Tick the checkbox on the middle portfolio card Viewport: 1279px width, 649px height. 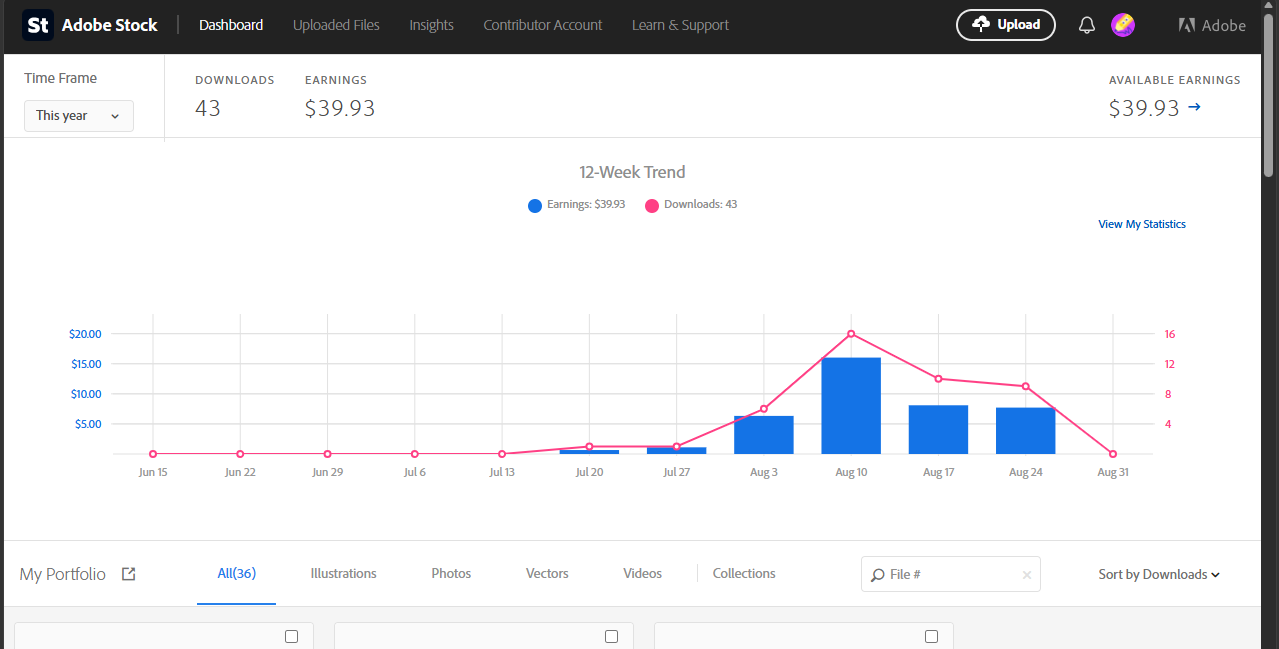pos(611,636)
